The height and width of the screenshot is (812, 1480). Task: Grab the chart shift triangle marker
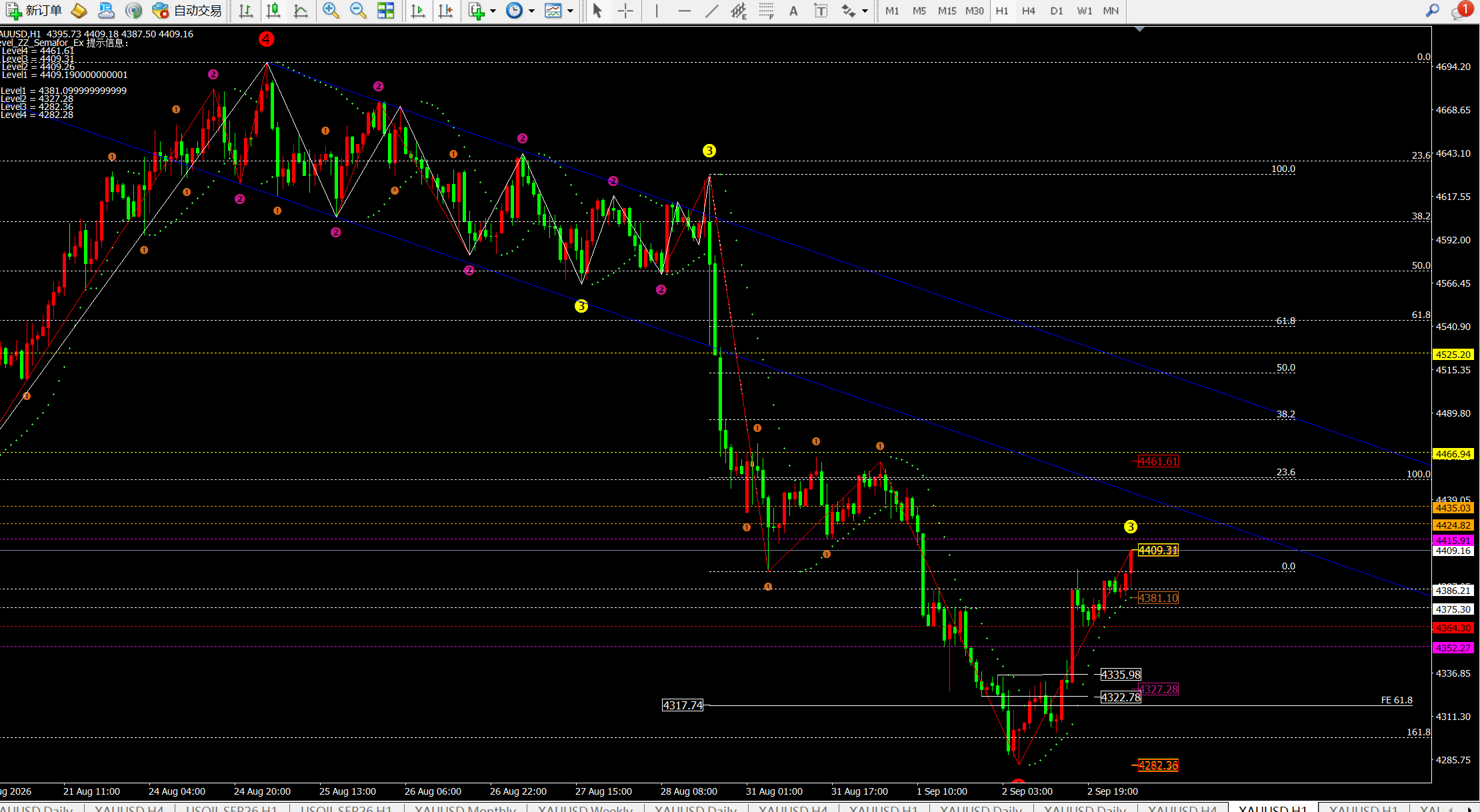tap(1139, 29)
